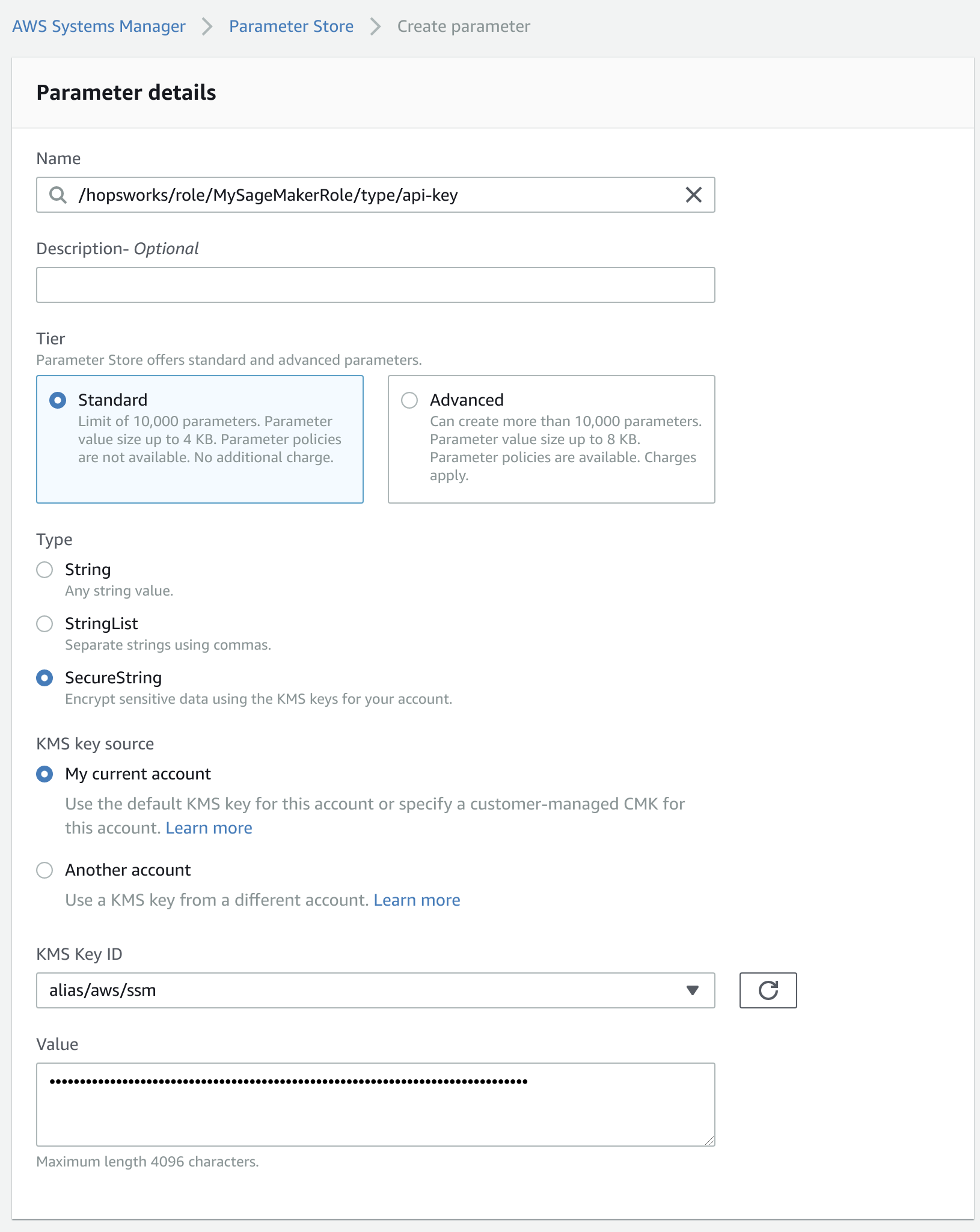The image size is (980, 1232).
Task: Click the Maximum length 4096 characters note
Action: tap(147, 1162)
